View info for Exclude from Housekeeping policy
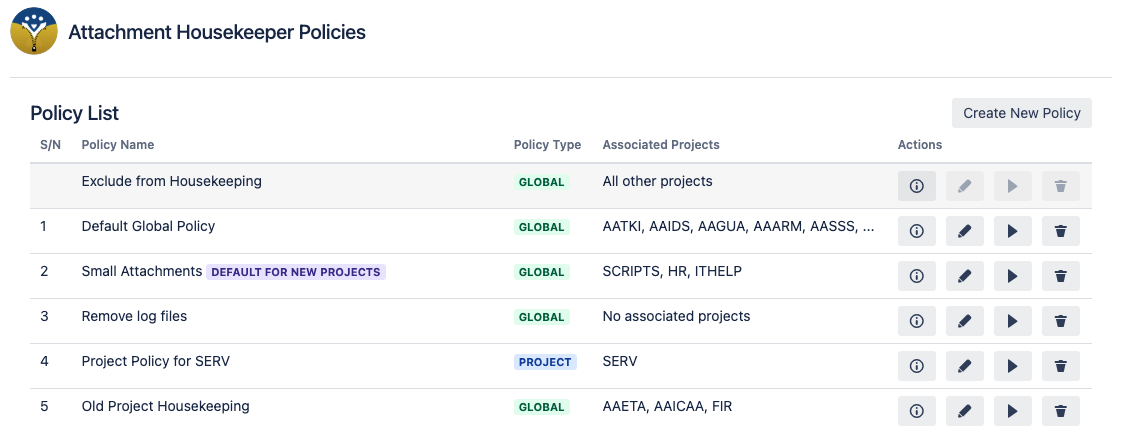The image size is (1121, 432). 916,186
